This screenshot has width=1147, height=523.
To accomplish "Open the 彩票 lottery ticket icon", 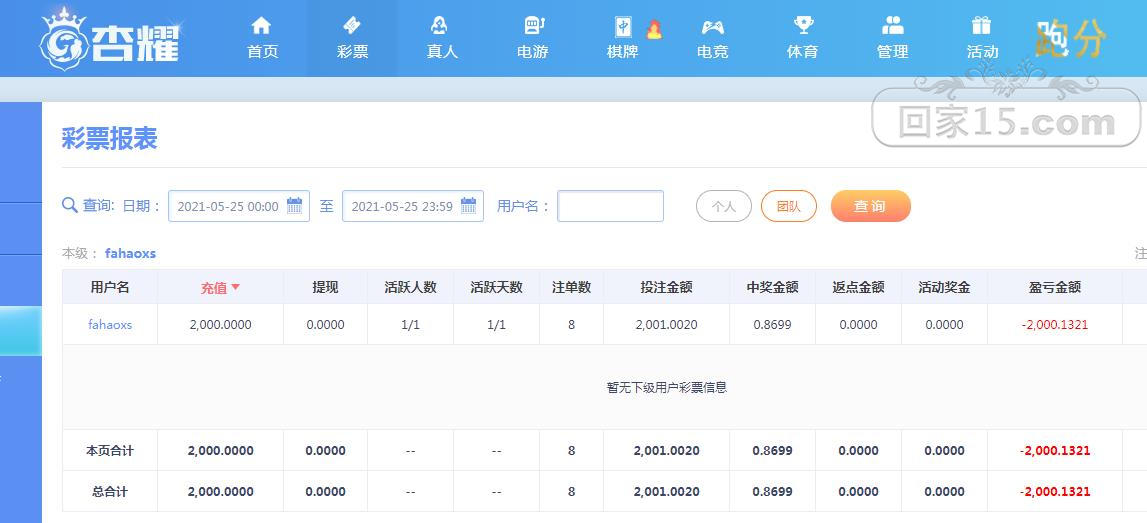I will point(352,26).
